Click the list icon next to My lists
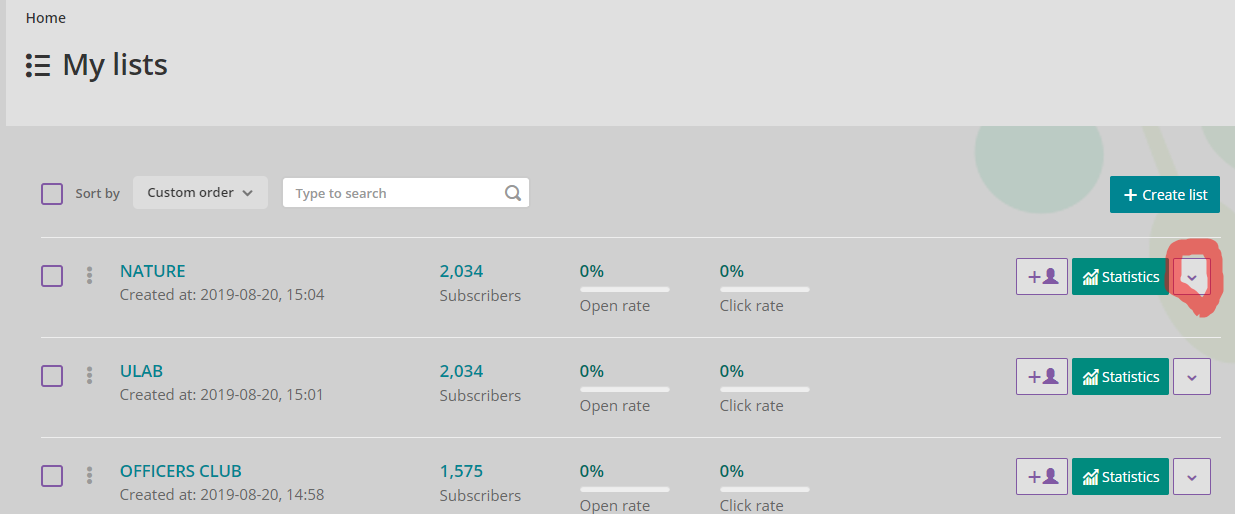This screenshot has width=1235, height=514. 38,66
